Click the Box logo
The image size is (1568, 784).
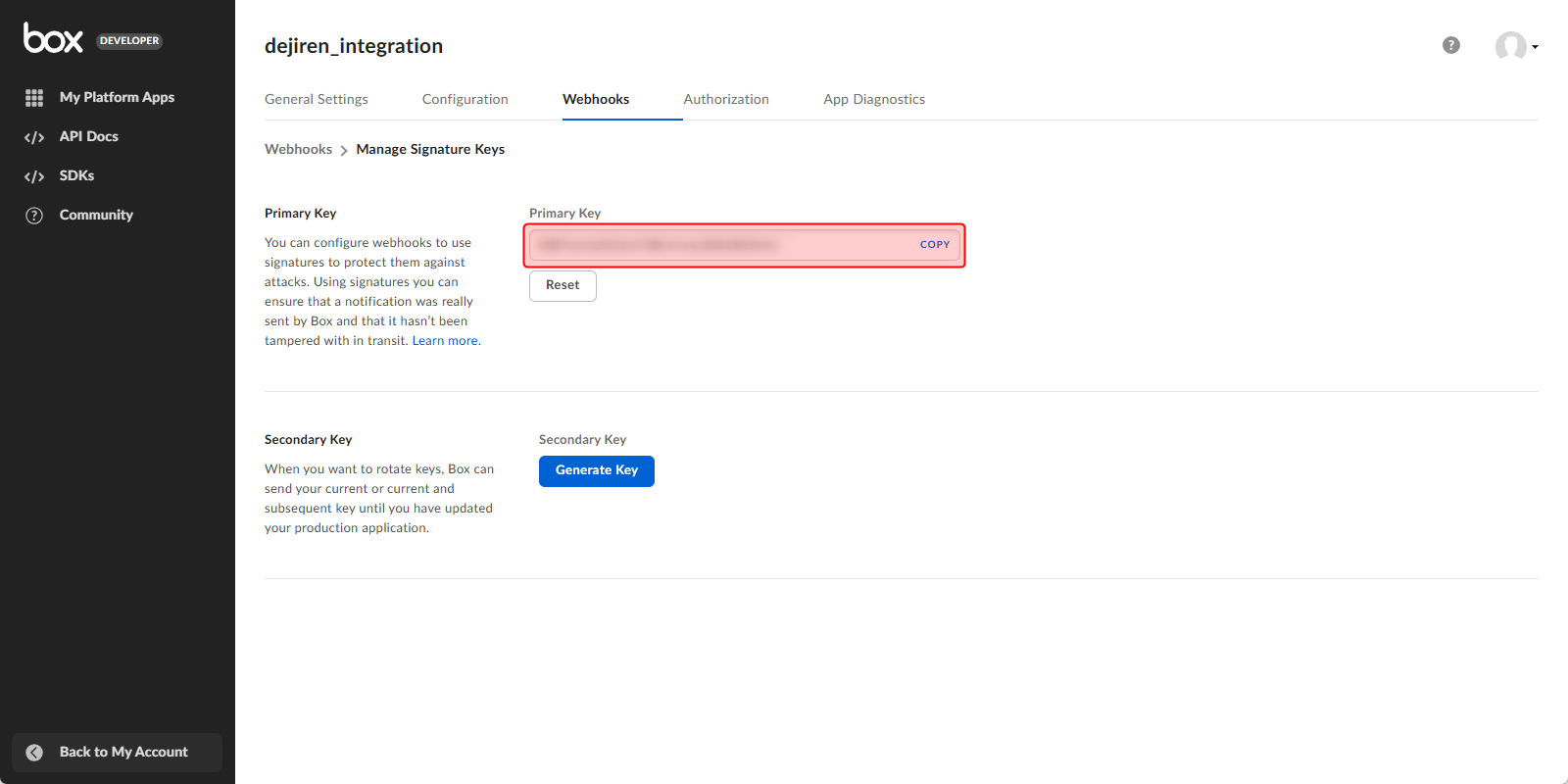[x=53, y=38]
